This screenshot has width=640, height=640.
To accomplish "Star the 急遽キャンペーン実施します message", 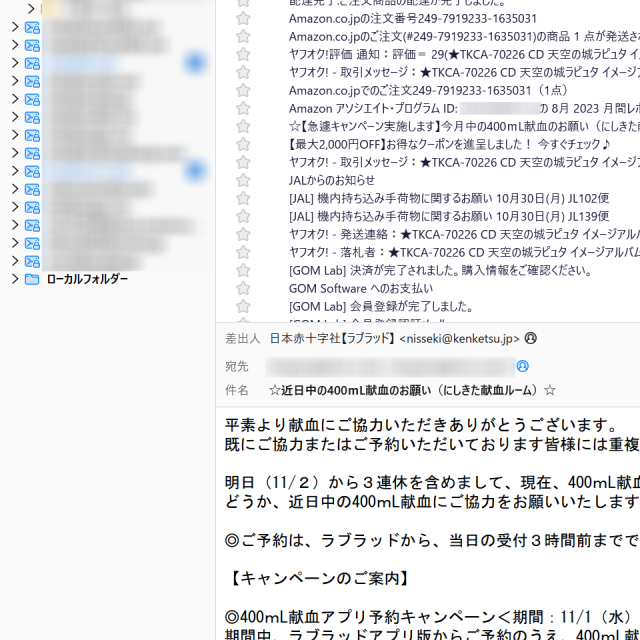I will coord(243,126).
